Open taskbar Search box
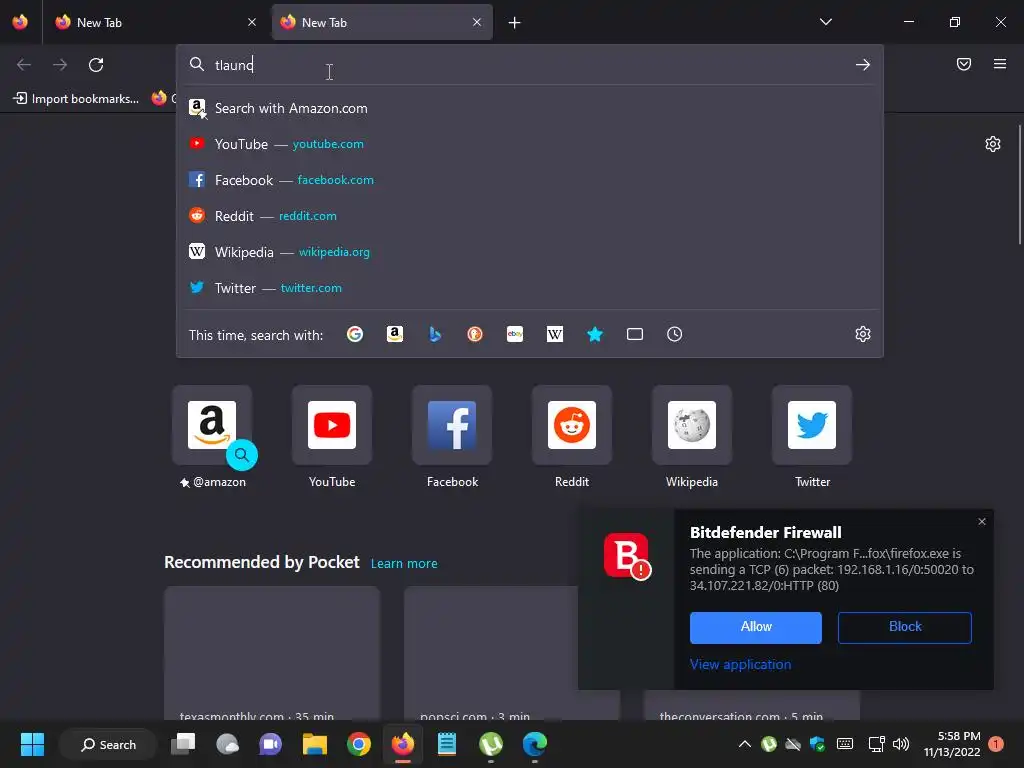 point(108,744)
